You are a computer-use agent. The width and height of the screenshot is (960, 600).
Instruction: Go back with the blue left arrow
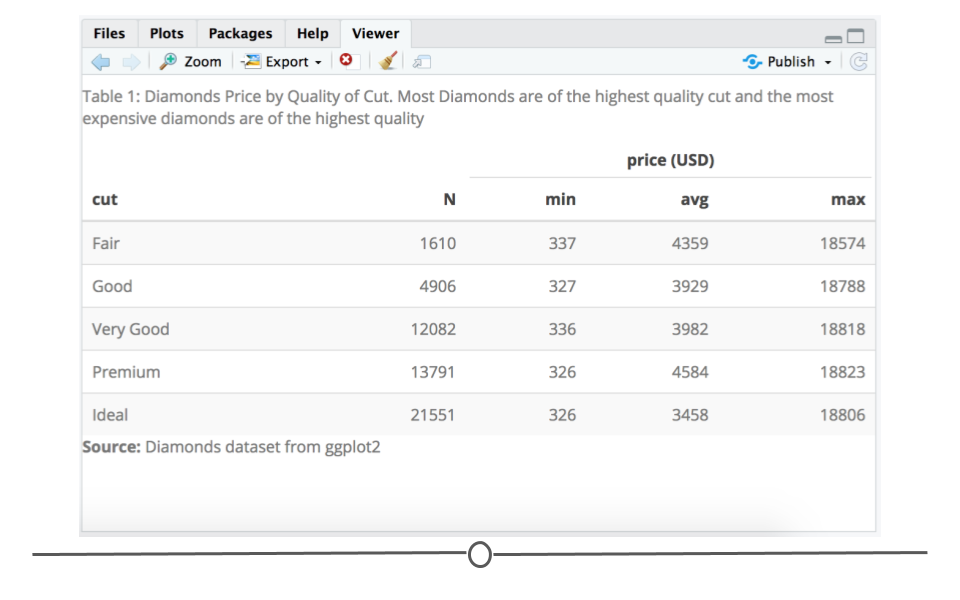click(x=101, y=62)
